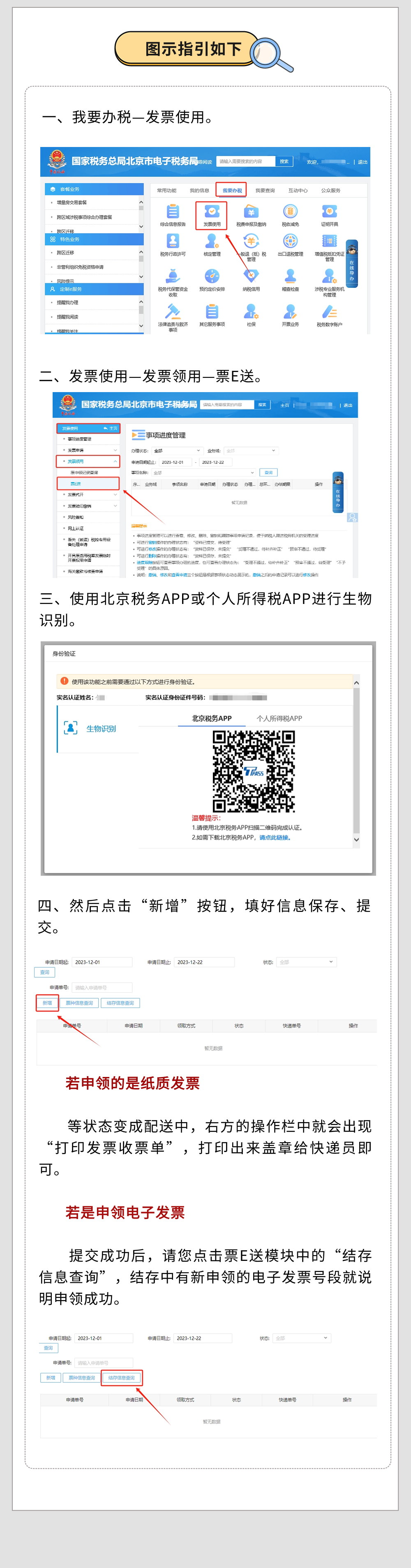
Task: Open the 税收减免 icon
Action: pos(290,211)
